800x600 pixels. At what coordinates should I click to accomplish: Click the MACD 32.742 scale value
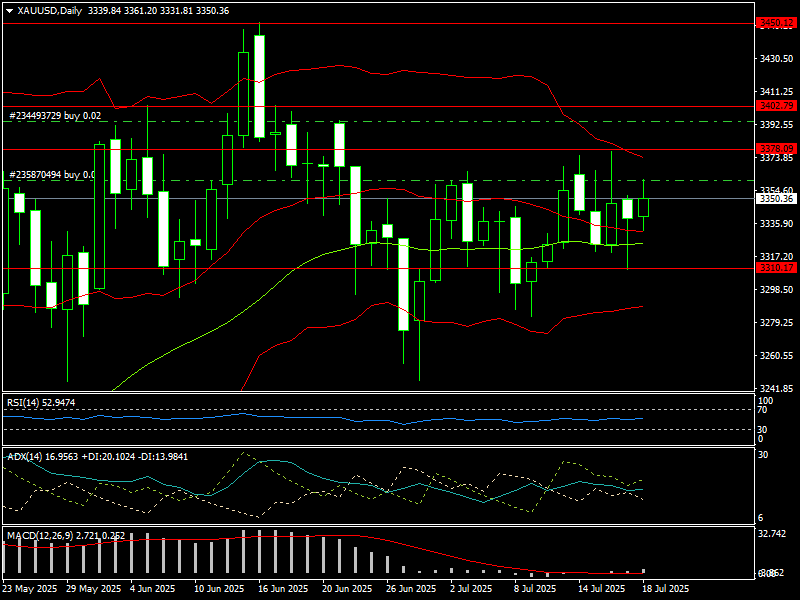click(771, 535)
